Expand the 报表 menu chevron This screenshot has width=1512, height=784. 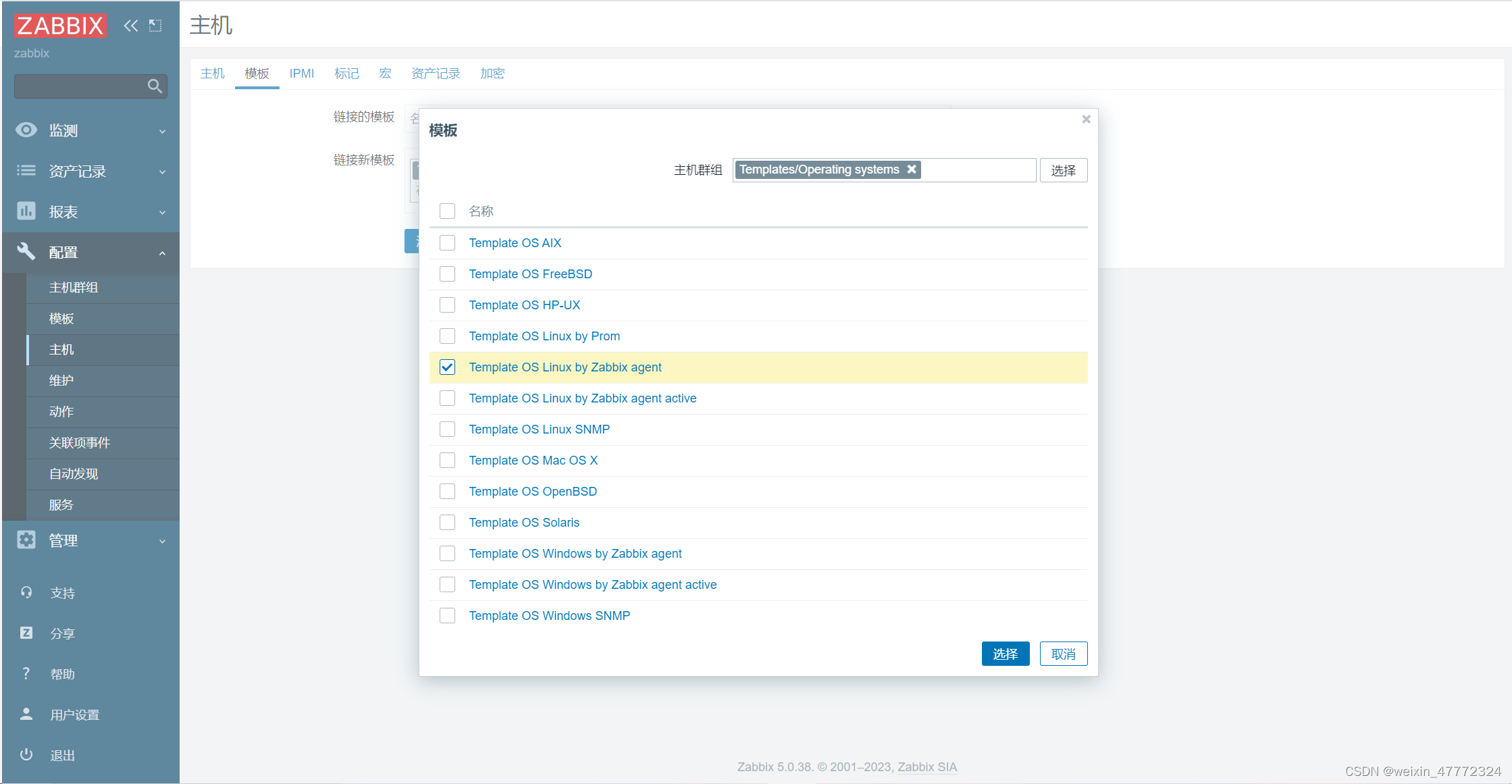162,211
